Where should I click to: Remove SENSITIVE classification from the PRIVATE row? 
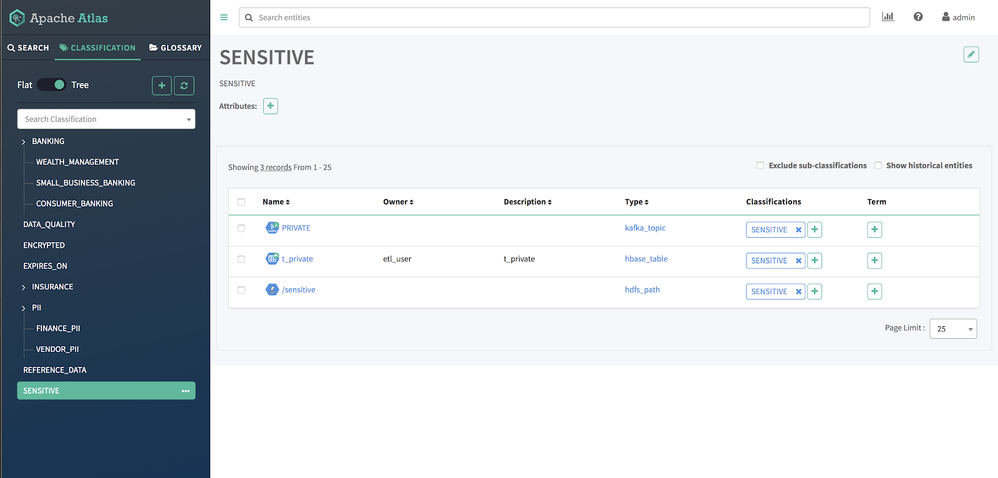798,229
